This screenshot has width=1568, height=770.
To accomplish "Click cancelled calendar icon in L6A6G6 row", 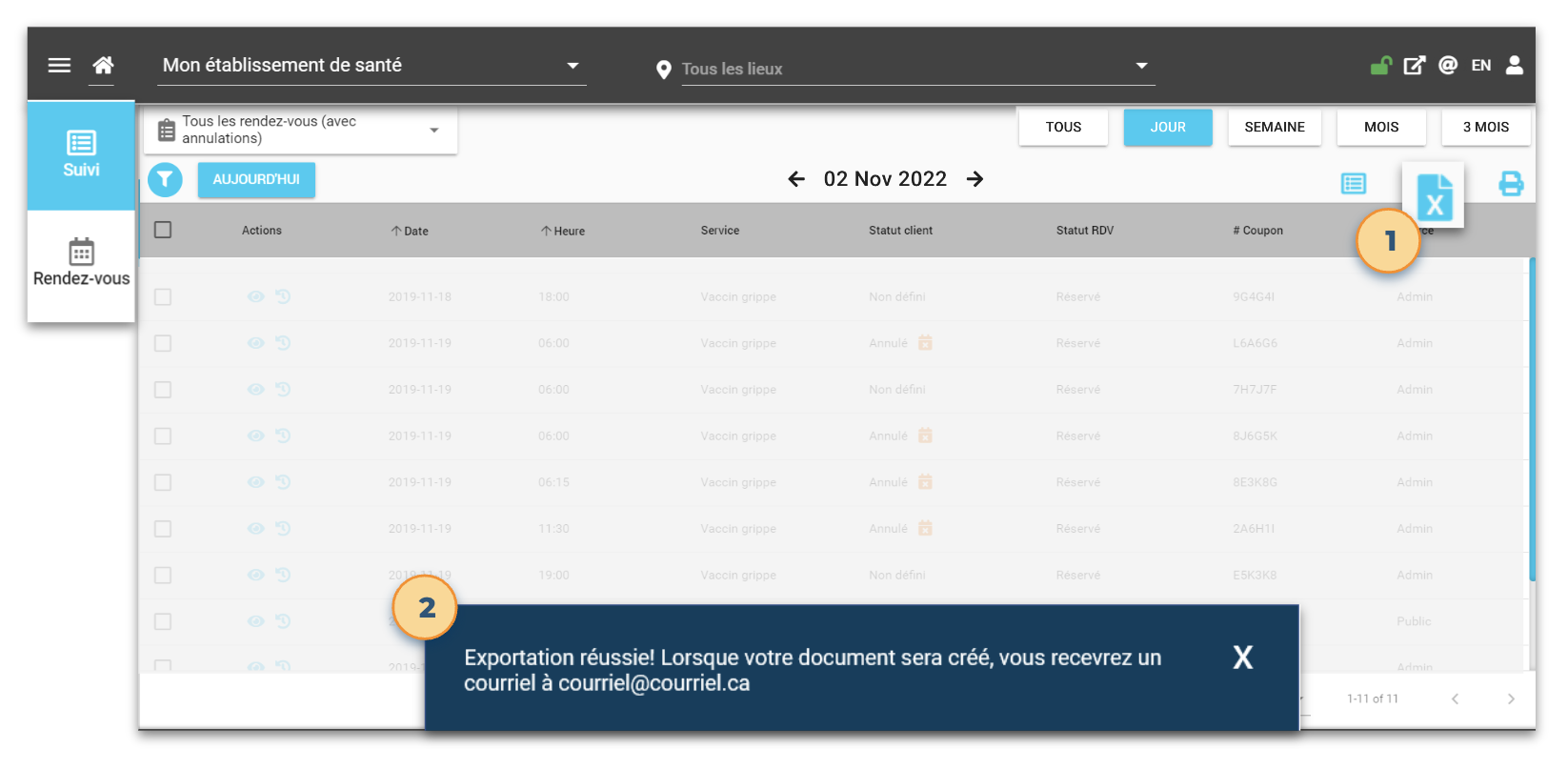I will (925, 343).
